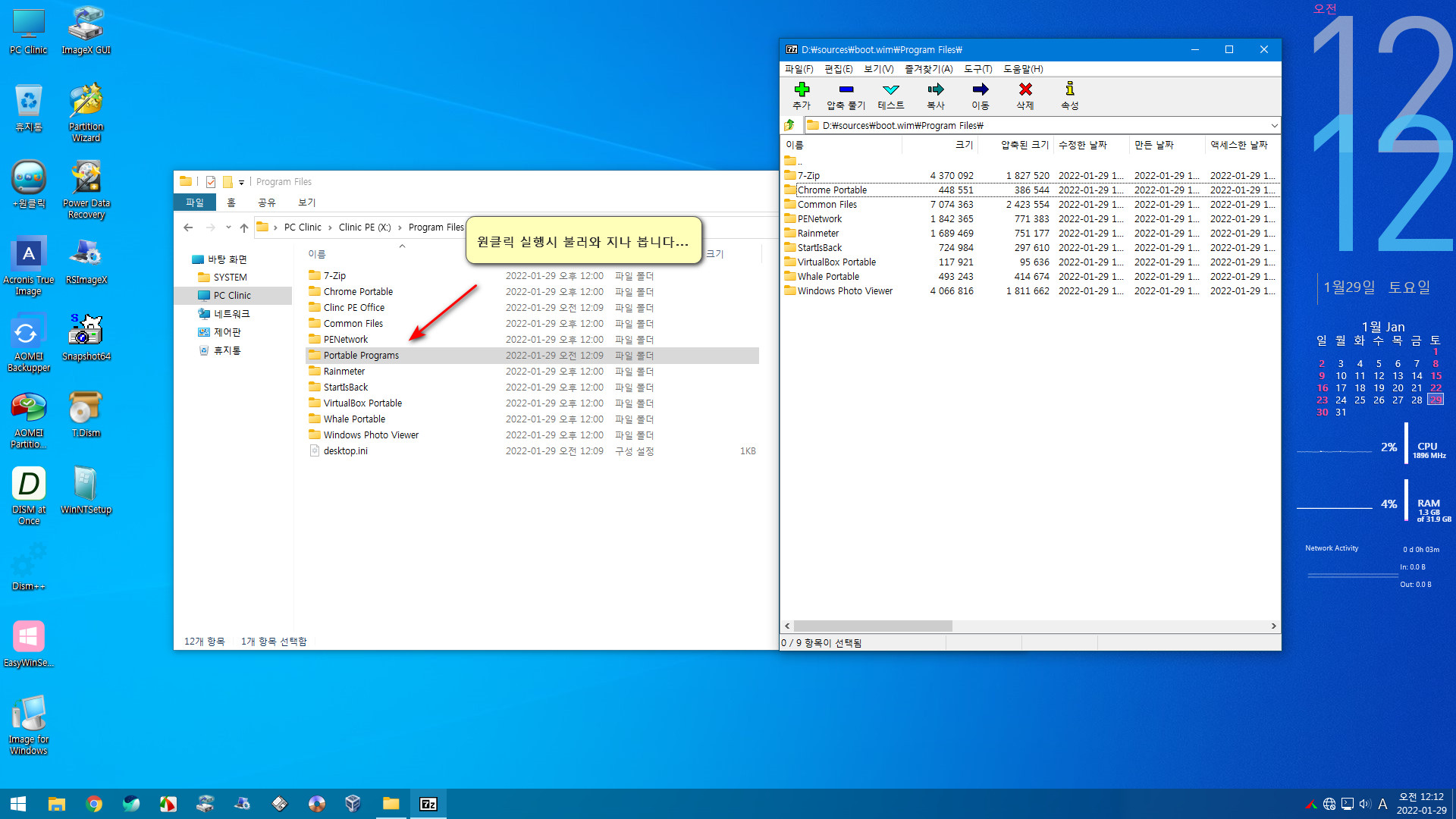Open Chrome from the taskbar
Viewport: 1456px width, 819px height.
(94, 804)
